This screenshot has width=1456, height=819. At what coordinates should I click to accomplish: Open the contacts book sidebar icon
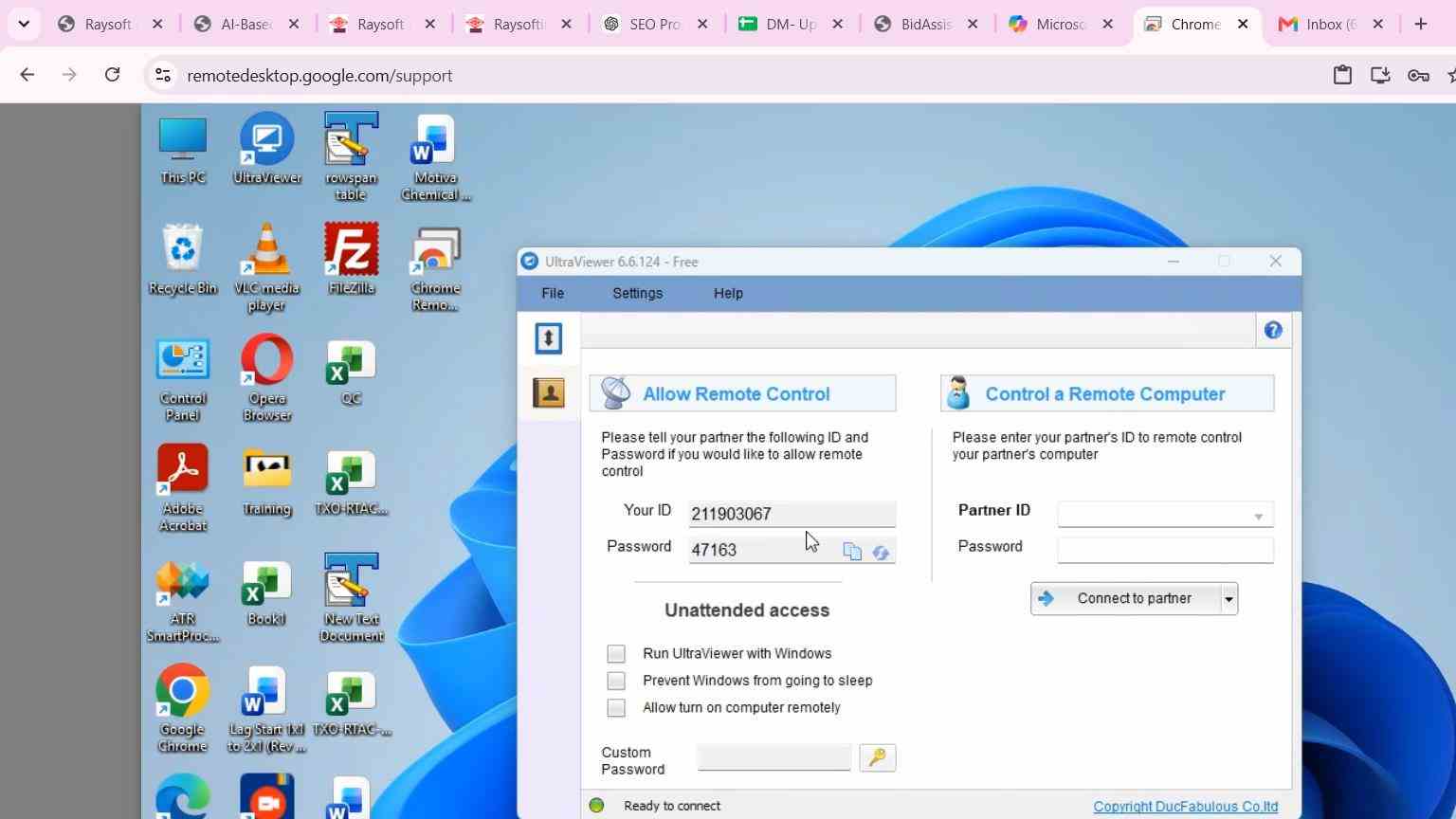point(548,392)
